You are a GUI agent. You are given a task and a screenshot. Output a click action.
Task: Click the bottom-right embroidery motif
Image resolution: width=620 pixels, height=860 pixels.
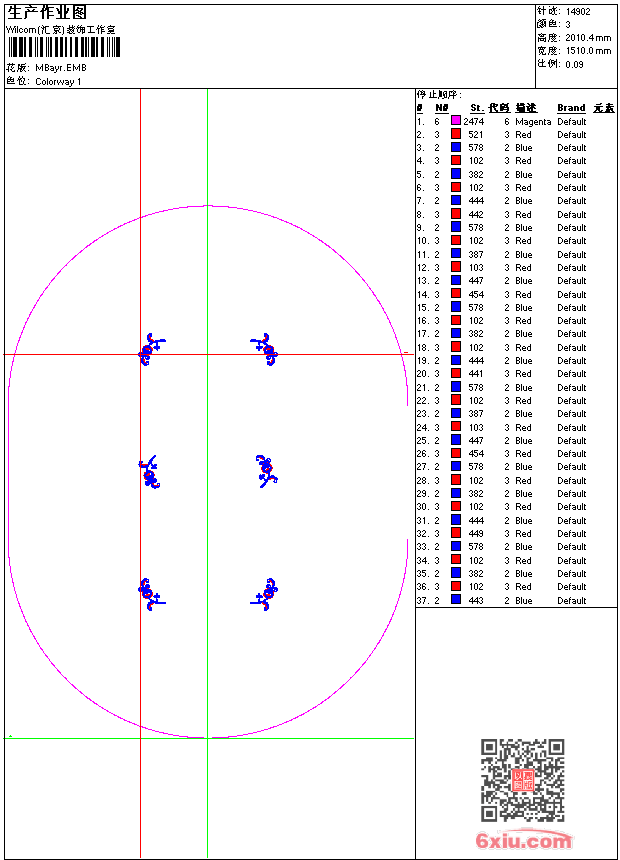coord(266,593)
